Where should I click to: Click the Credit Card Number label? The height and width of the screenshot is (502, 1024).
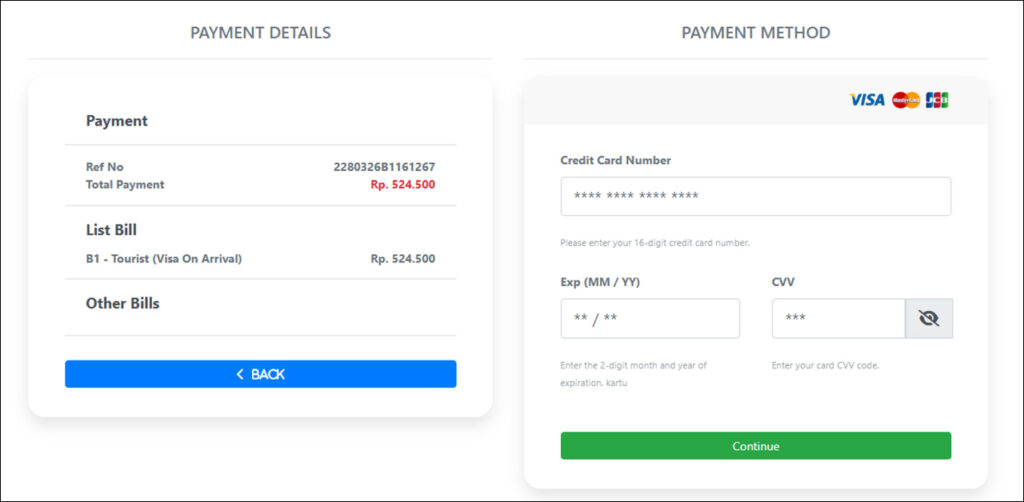click(615, 160)
